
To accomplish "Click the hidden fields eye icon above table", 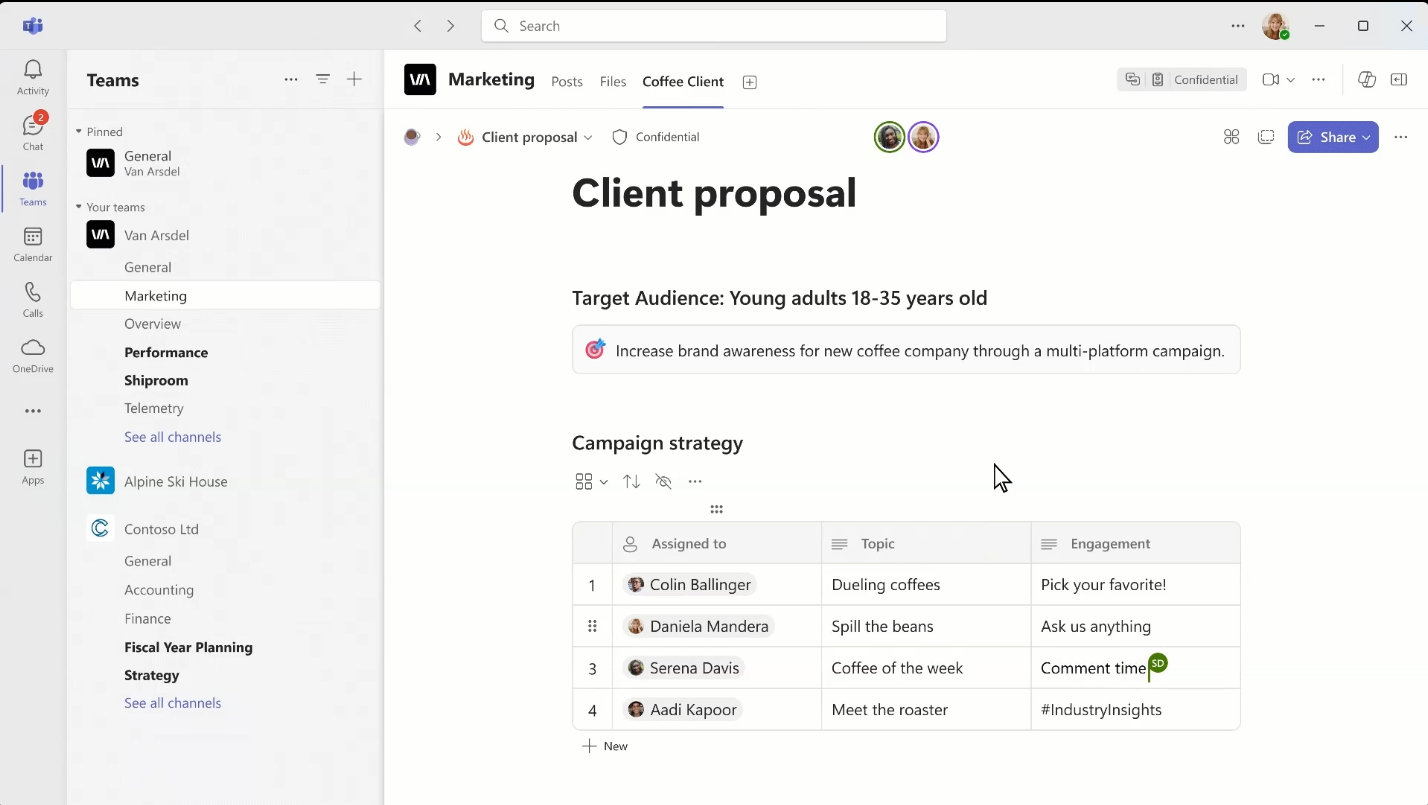I will tap(663, 482).
